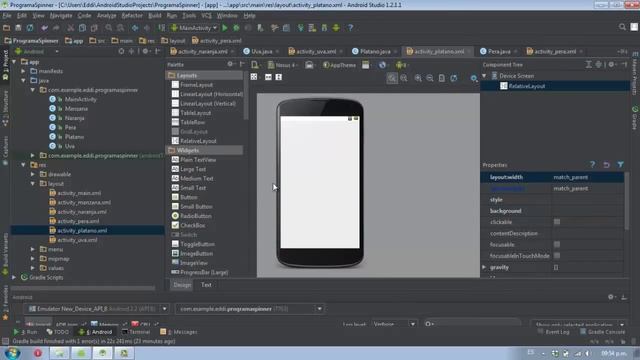Click the Project panel scroll-from-source target icon

pyautogui.click(x=121, y=51)
